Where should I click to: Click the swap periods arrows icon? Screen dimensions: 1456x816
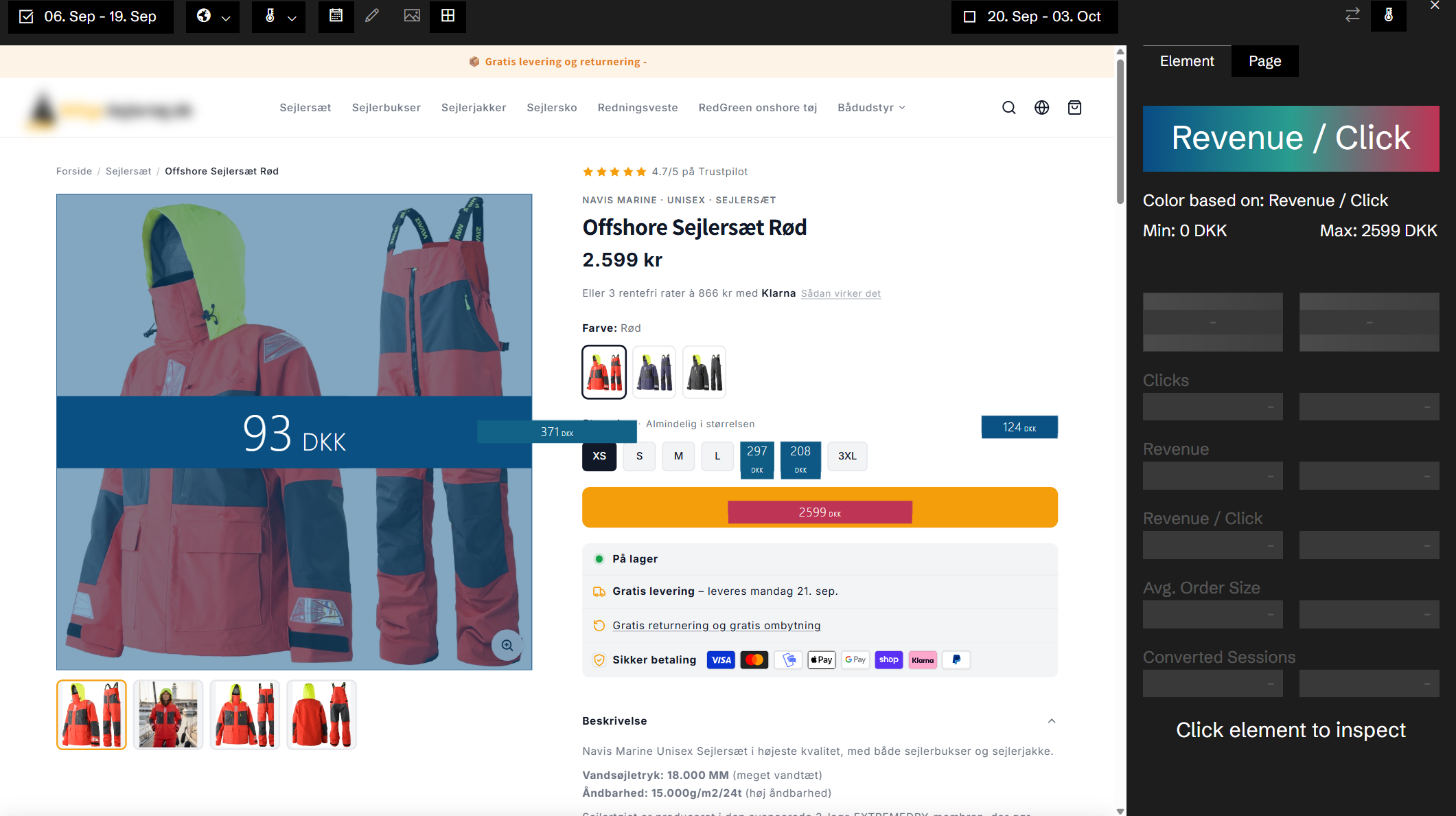tap(1352, 15)
